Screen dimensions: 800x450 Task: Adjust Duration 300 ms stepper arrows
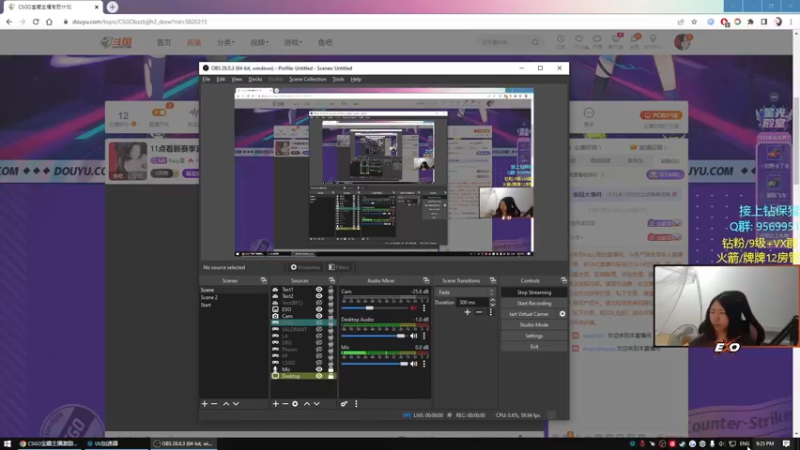coord(492,302)
